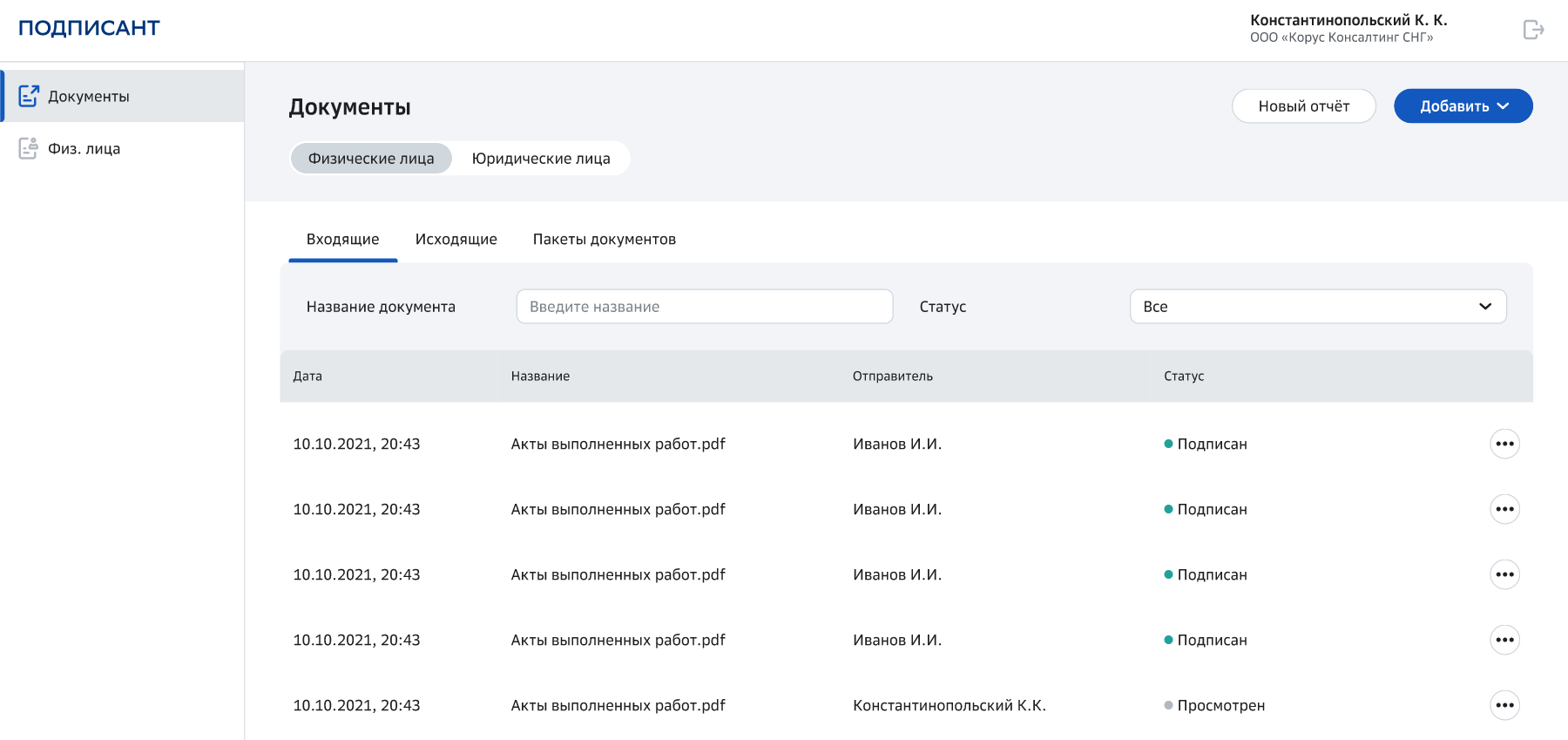Image resolution: width=1568 pixels, height=740 pixels.
Task: Open the Добавить dropdown button
Action: (x=1463, y=106)
